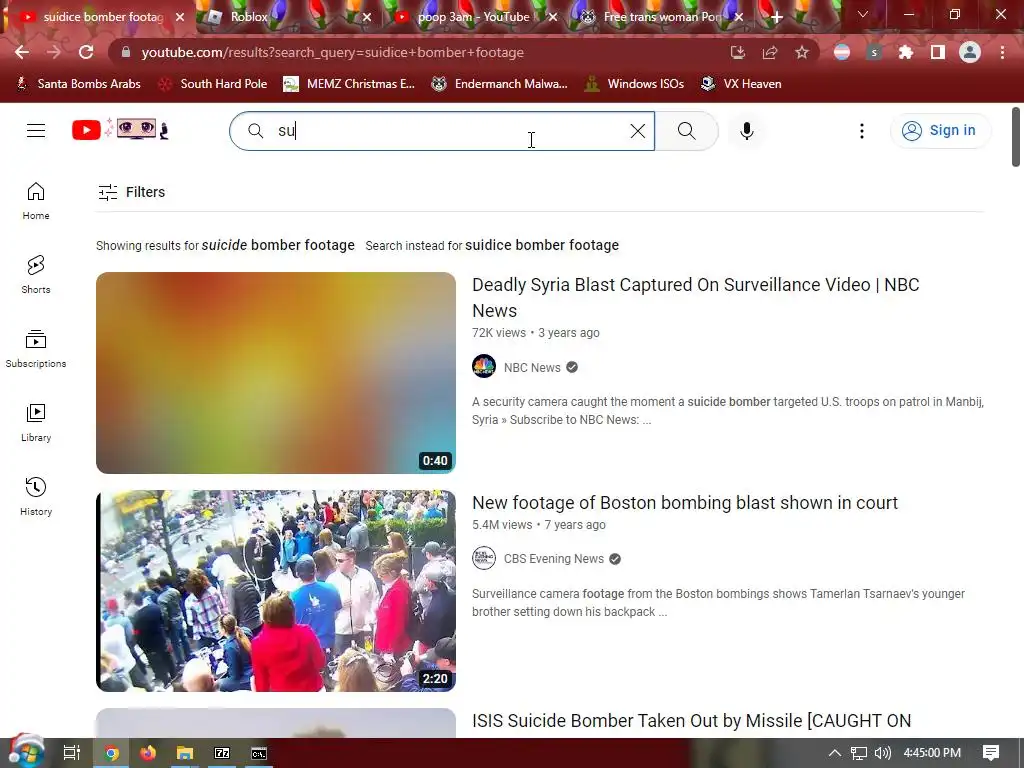This screenshot has width=1024, height=768.
Task: Click the page vertical scrollbar
Action: point(1016,137)
